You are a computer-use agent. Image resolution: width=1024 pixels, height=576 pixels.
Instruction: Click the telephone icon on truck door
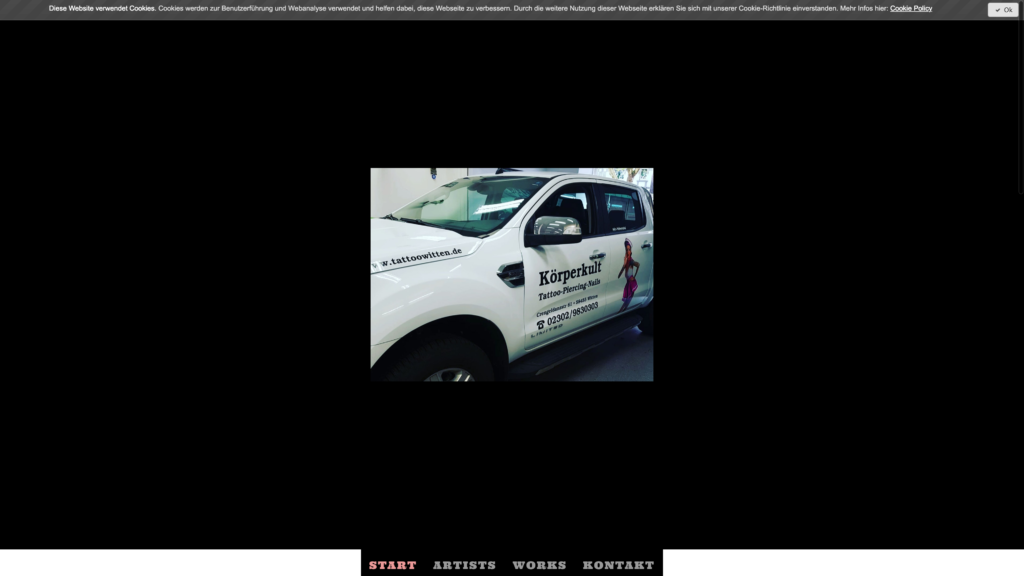coord(540,324)
